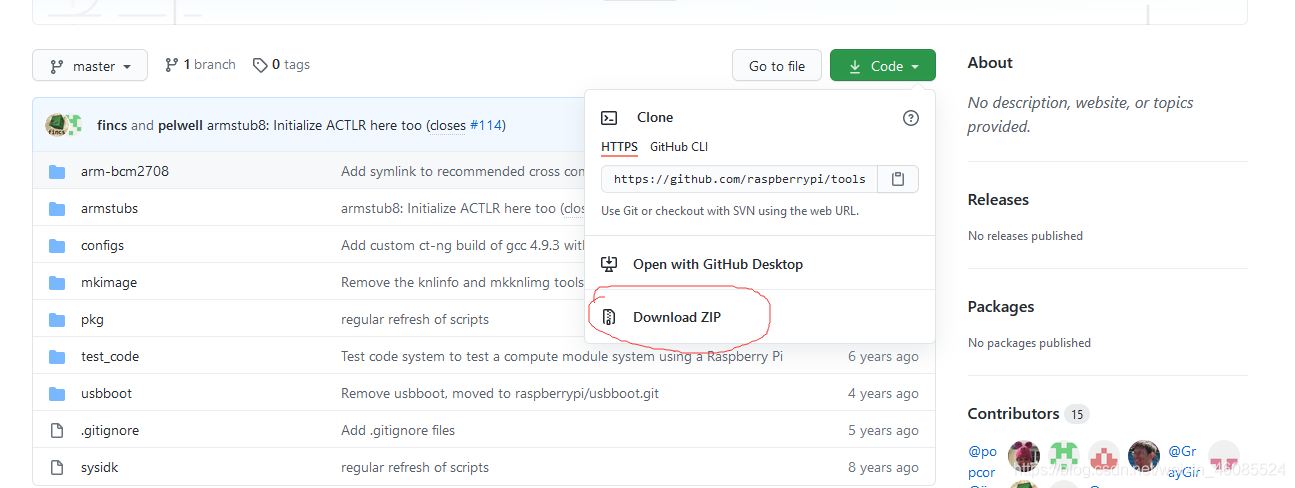
Task: Click the folder icon beside test_code
Action: (57, 356)
